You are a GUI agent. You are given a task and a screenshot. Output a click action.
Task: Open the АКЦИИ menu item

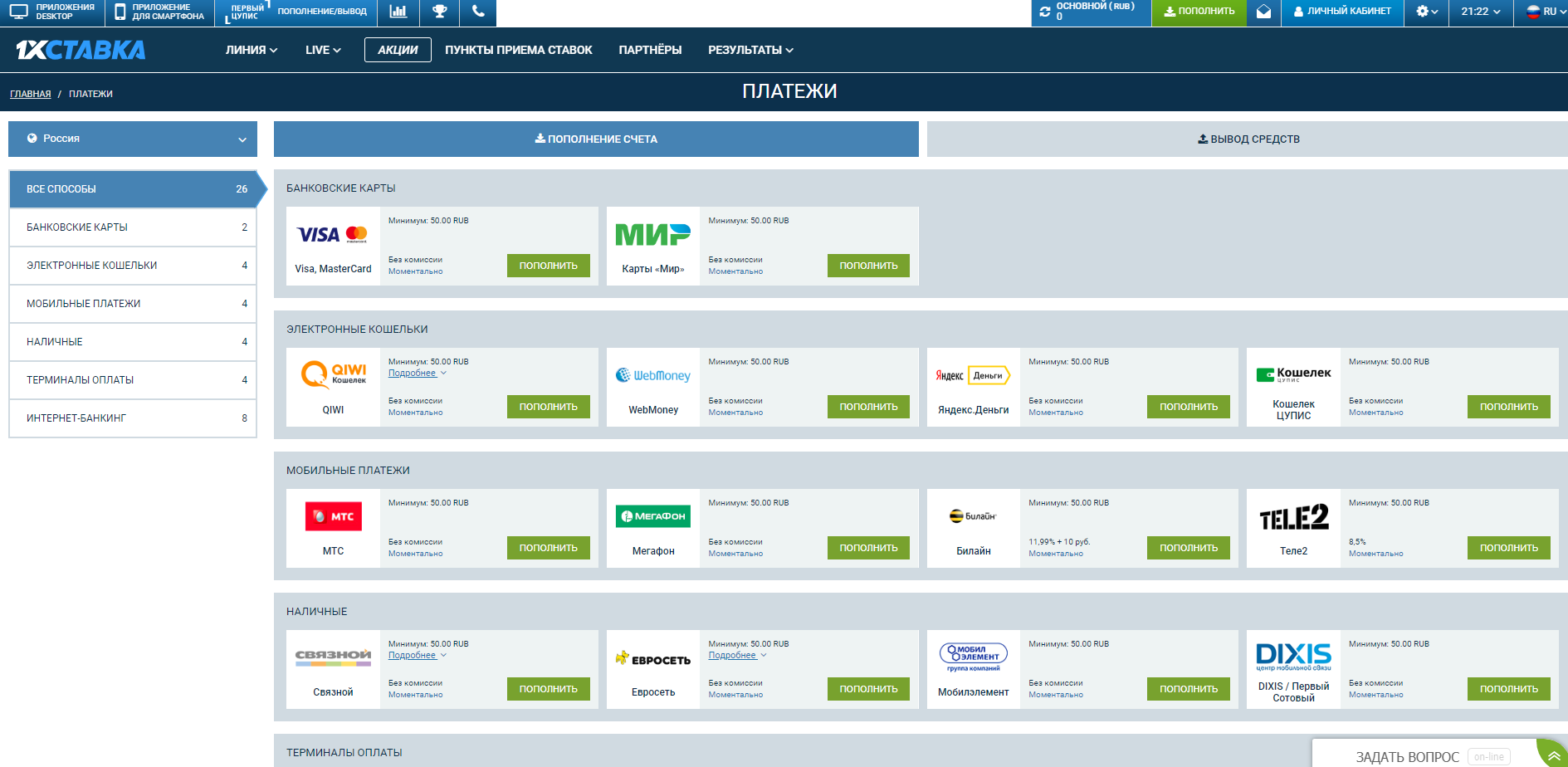[398, 50]
